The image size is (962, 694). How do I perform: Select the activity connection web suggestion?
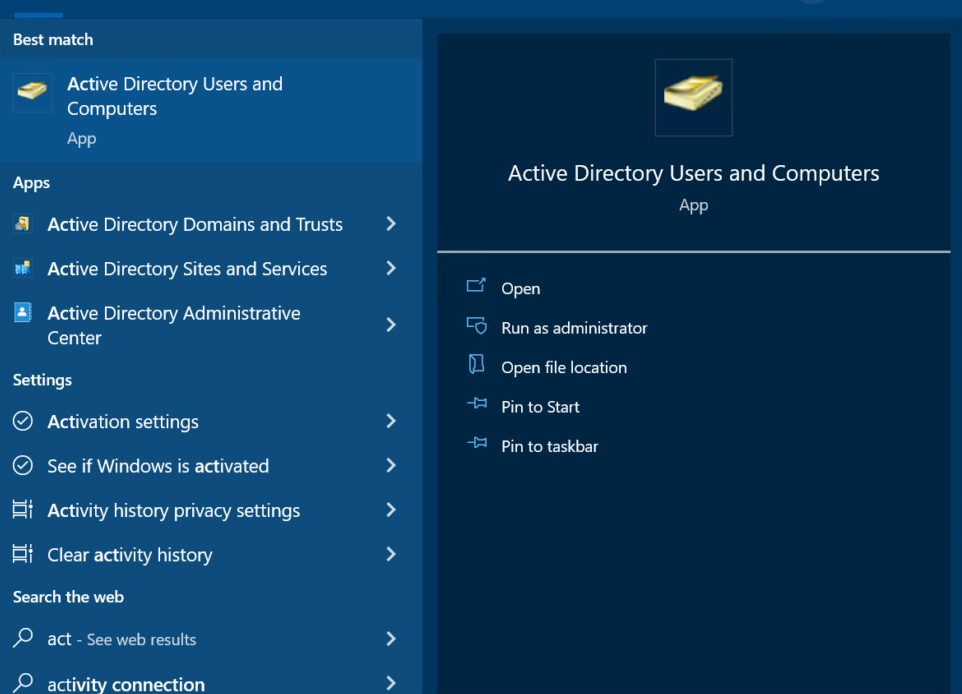tap(126, 684)
